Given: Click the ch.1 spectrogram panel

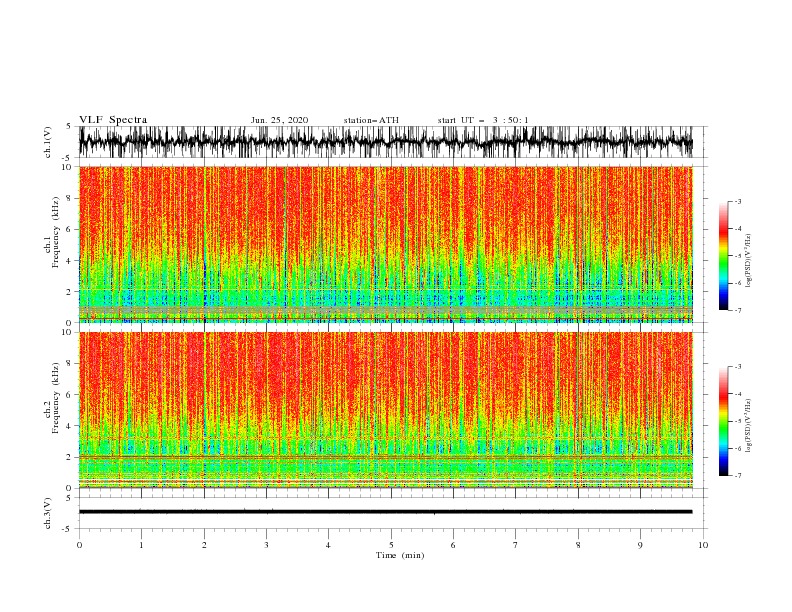Looking at the screenshot, I should click(x=386, y=244).
